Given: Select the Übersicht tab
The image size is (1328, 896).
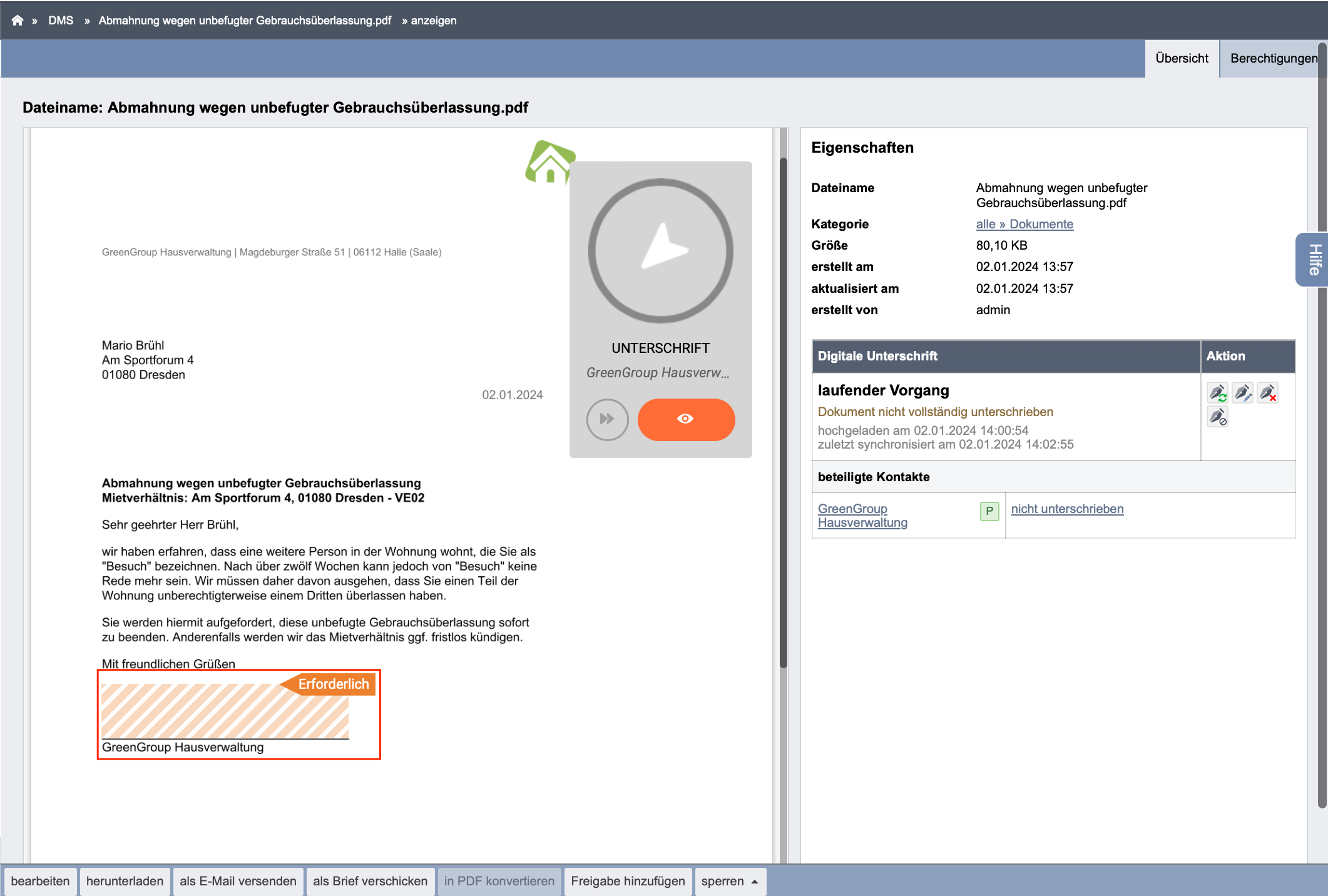Looking at the screenshot, I should pyautogui.click(x=1182, y=58).
